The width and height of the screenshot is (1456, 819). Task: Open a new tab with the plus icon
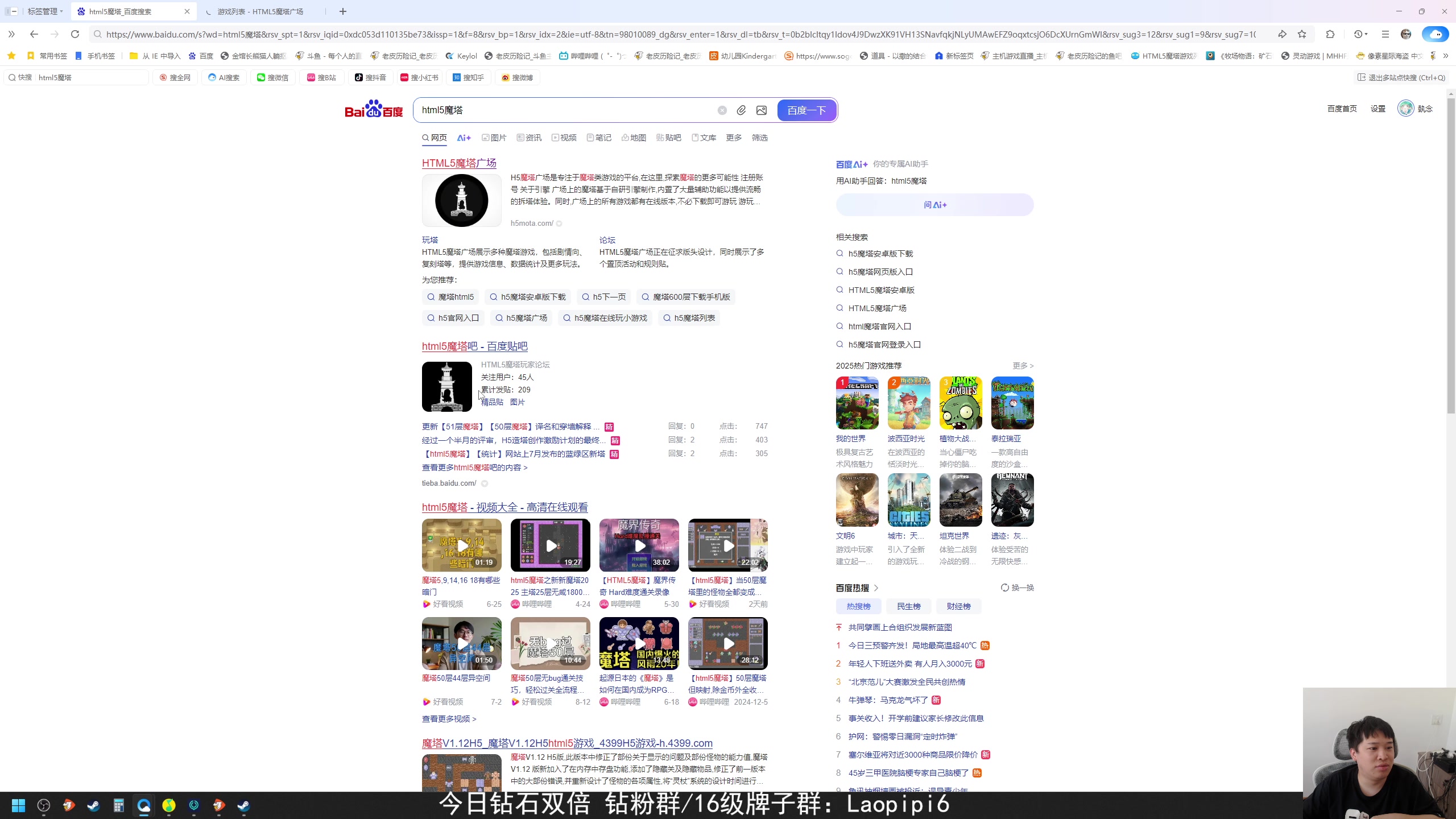coord(342,11)
